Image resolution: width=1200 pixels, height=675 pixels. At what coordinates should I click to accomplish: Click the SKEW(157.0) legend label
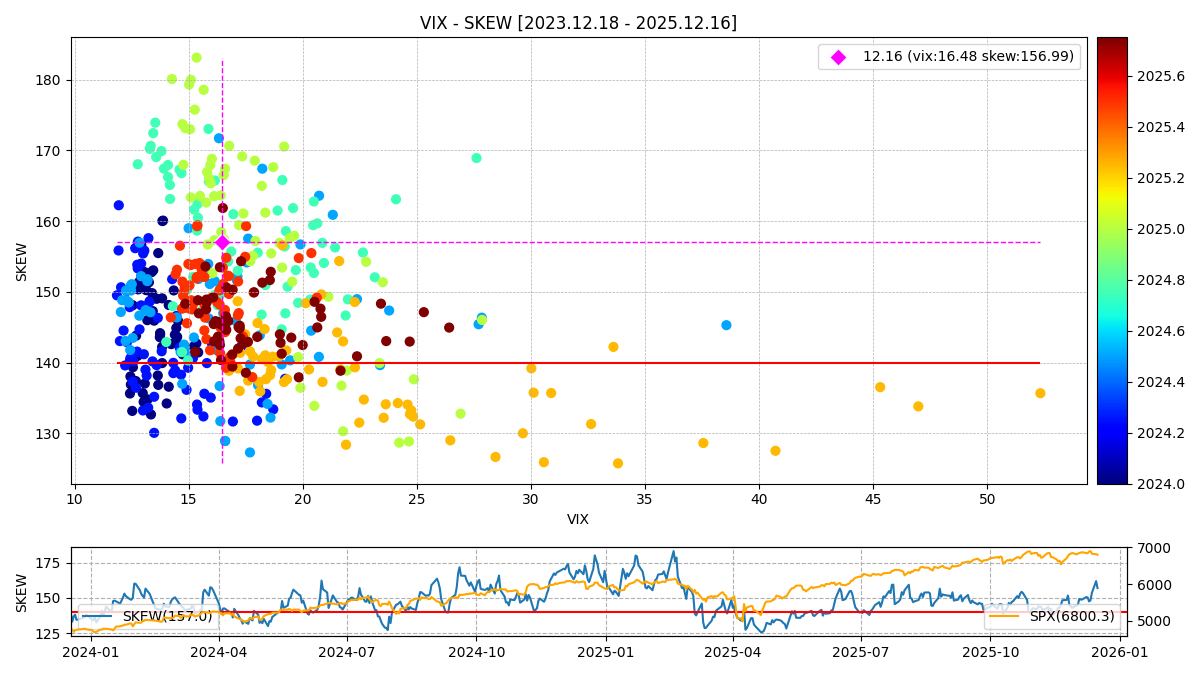pyautogui.click(x=167, y=616)
